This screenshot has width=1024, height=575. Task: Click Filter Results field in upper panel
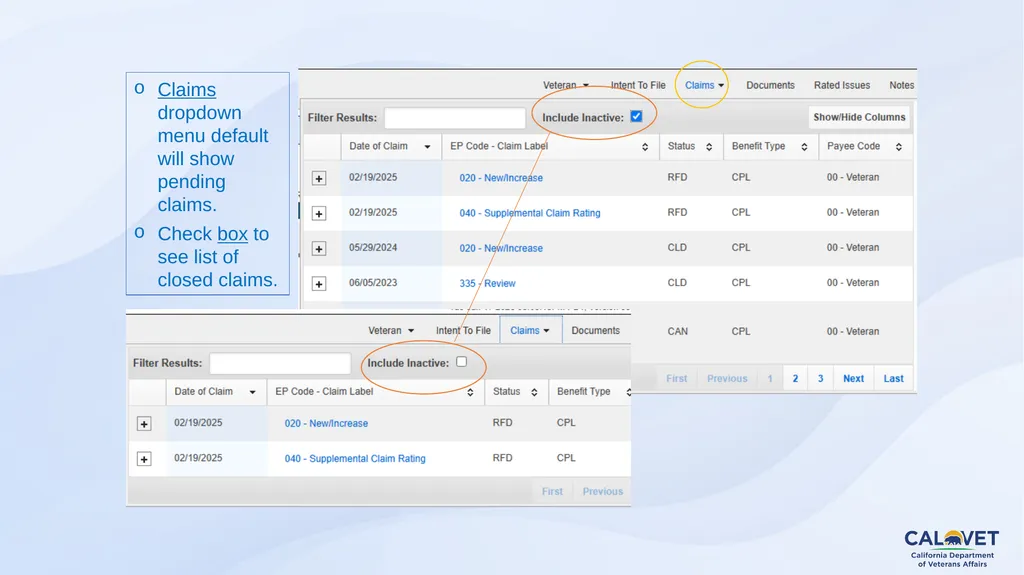coord(455,118)
